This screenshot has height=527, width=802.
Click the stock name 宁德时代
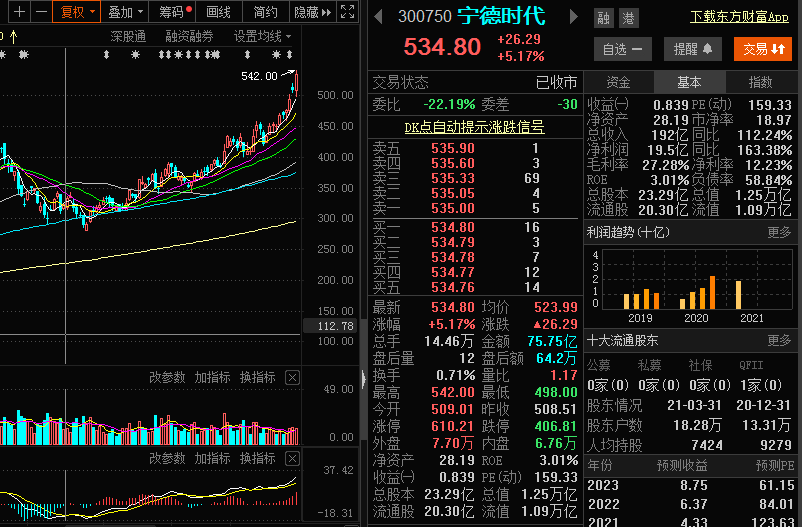[x=501, y=16]
